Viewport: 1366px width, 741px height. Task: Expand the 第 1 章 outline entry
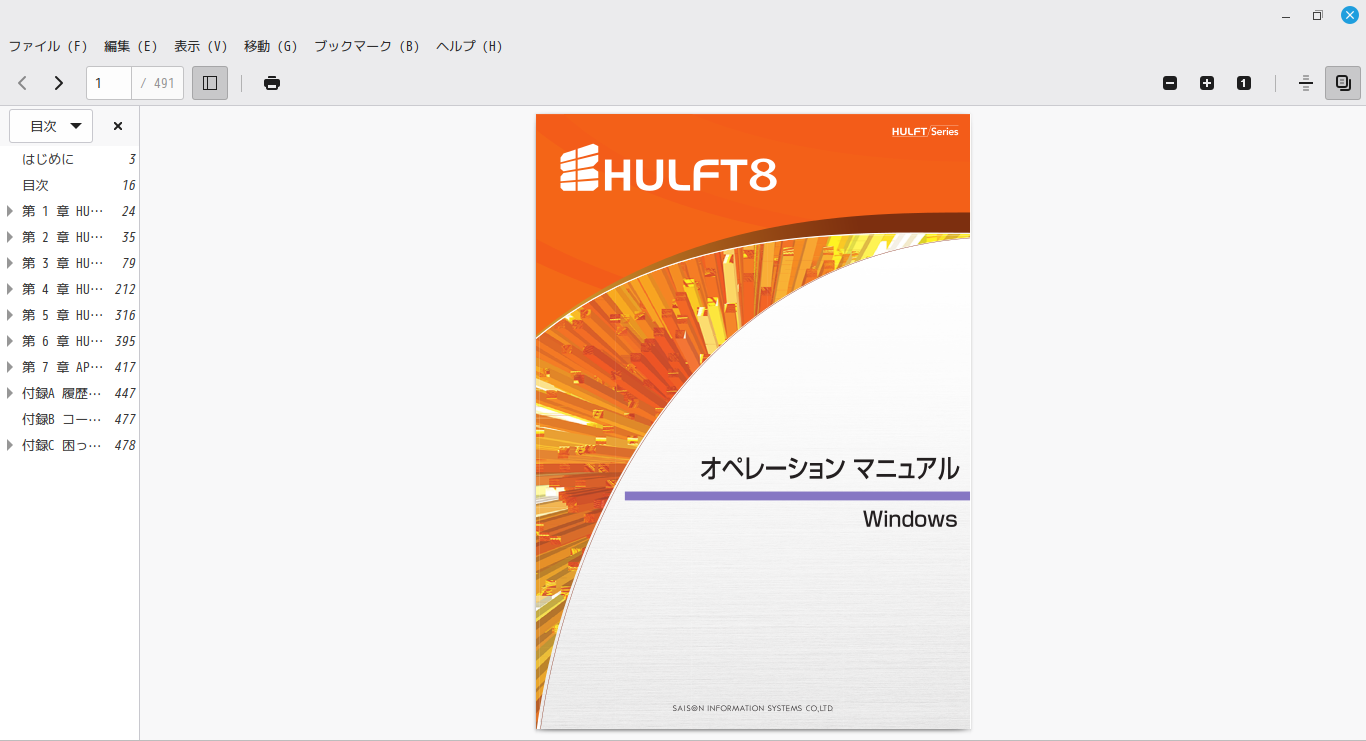coord(10,211)
